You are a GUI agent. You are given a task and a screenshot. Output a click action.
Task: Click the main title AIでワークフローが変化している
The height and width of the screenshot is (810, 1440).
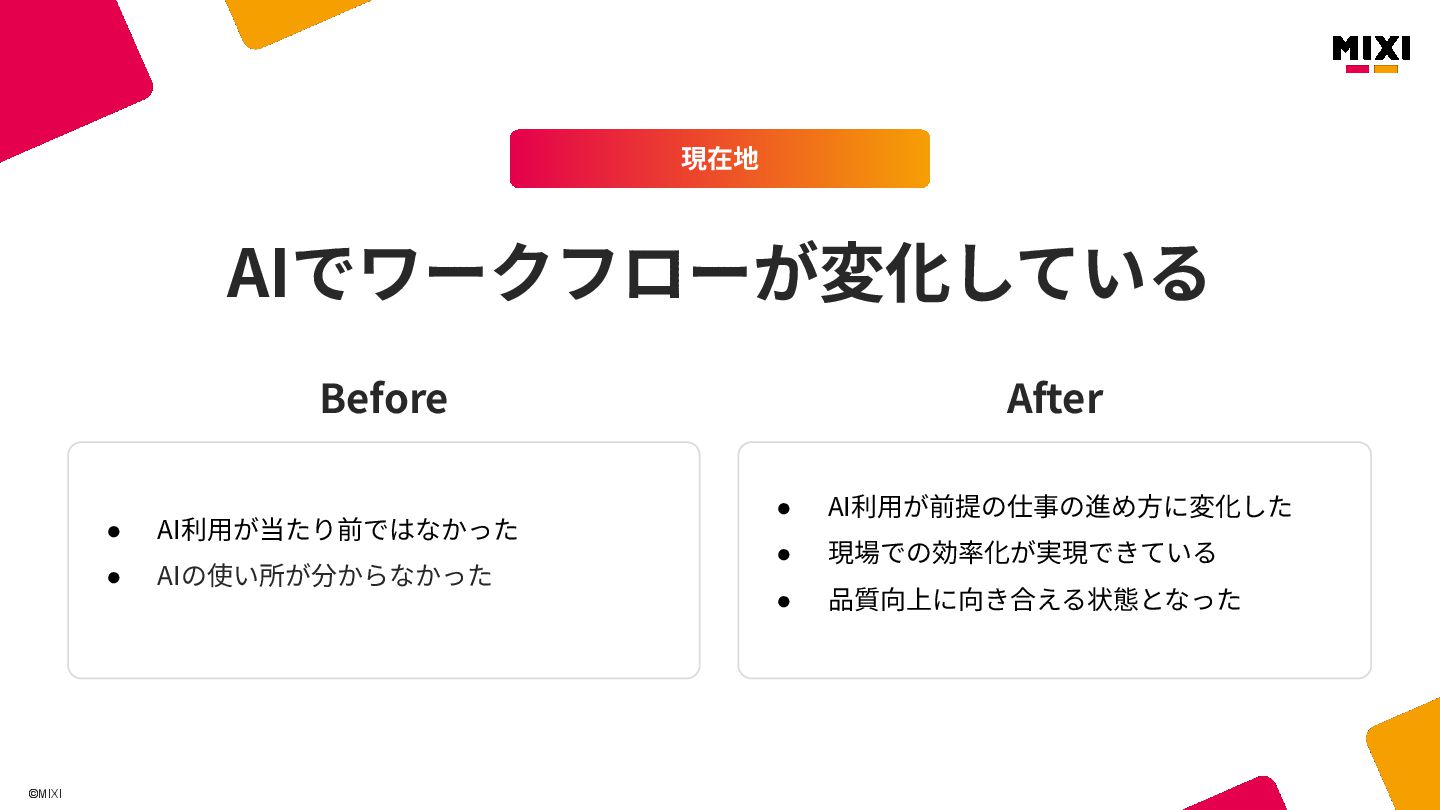(x=718, y=272)
